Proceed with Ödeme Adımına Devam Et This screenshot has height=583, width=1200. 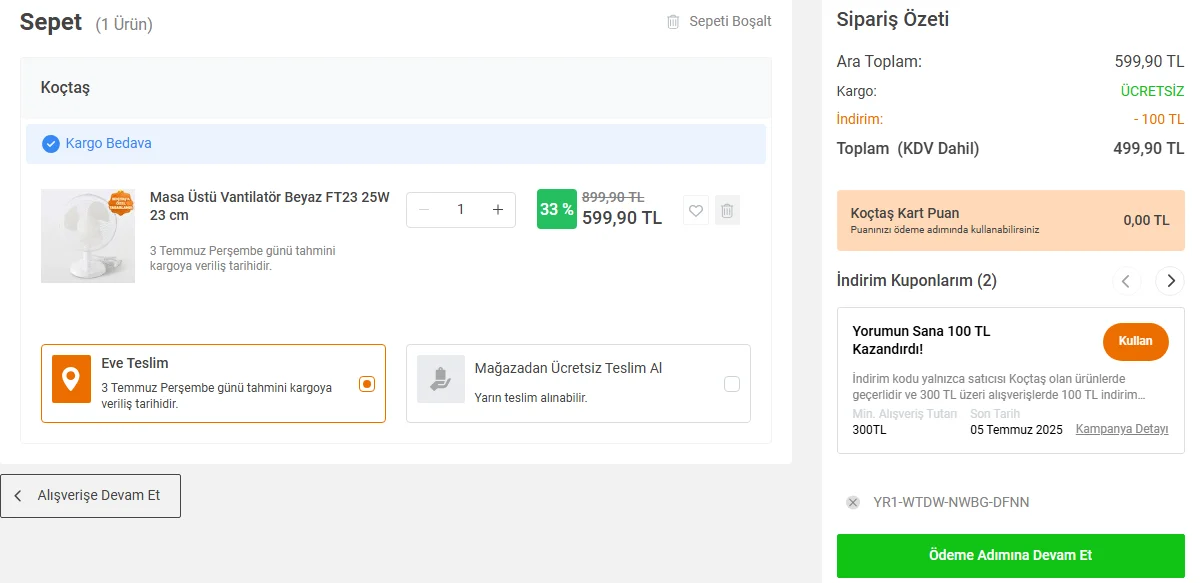coord(1010,555)
